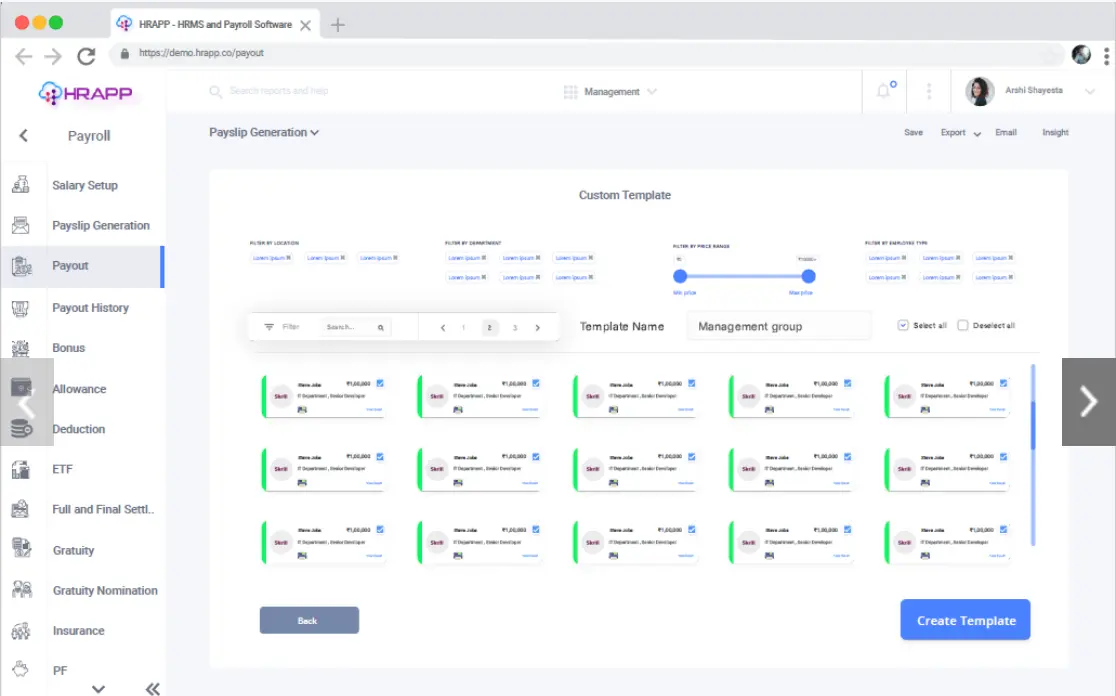The image size is (1116, 696).
Task: Click the Template Name input field
Action: [779, 326]
